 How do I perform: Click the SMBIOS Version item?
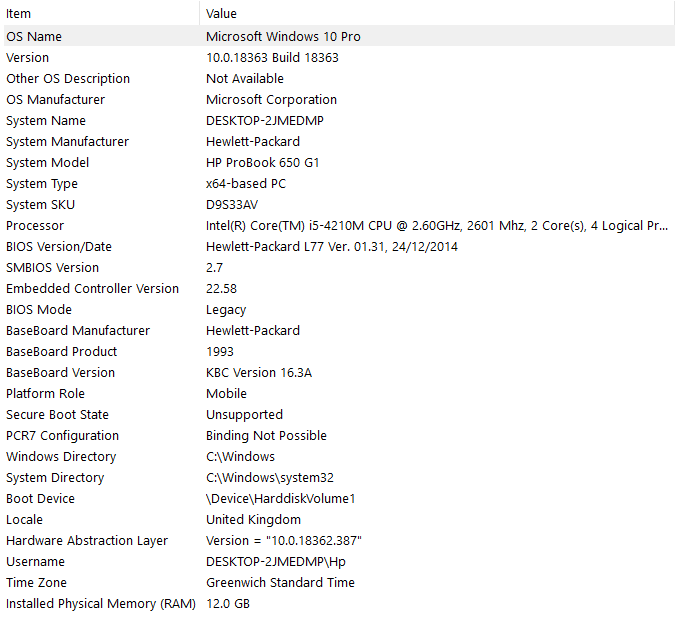point(53,267)
